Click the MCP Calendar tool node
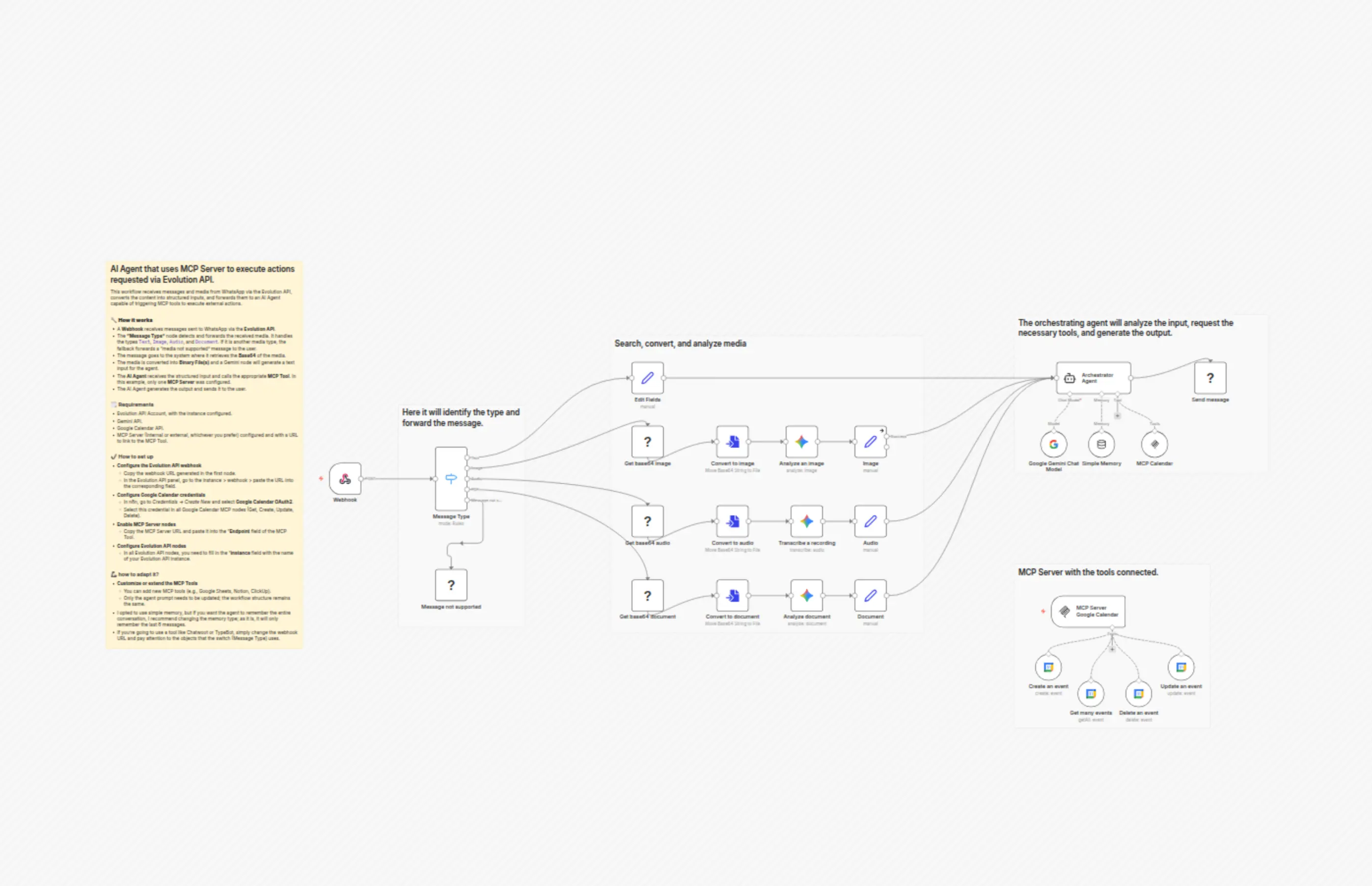The height and width of the screenshot is (886, 1372). point(1154,444)
